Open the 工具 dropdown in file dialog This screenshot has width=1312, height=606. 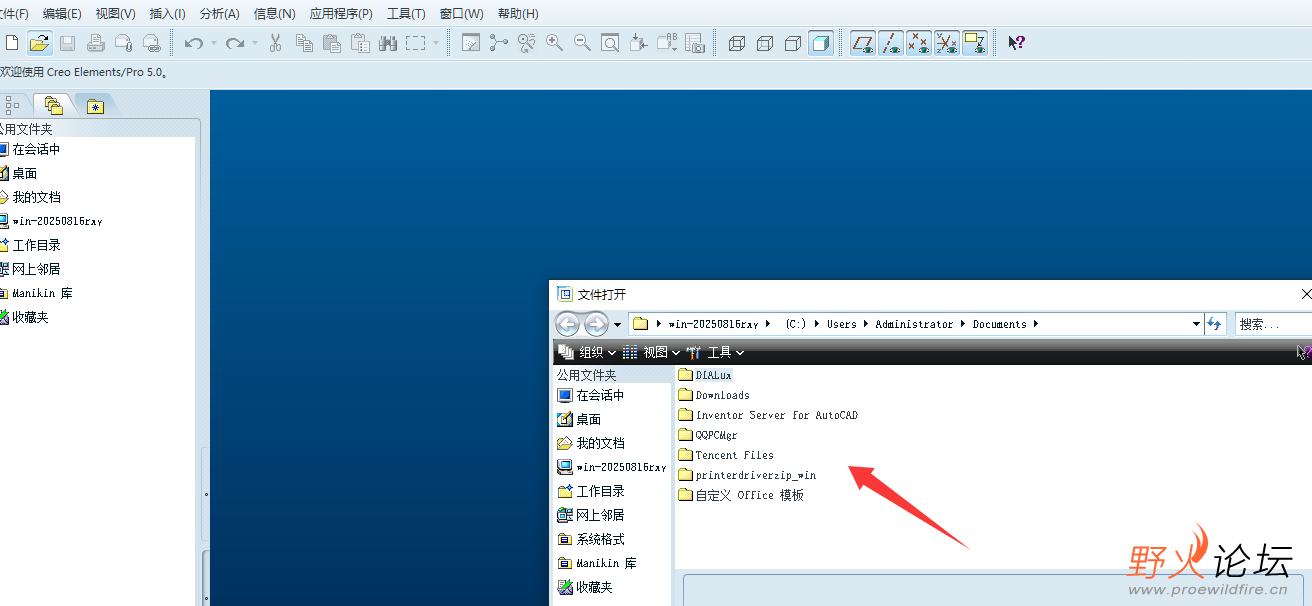tap(715, 352)
